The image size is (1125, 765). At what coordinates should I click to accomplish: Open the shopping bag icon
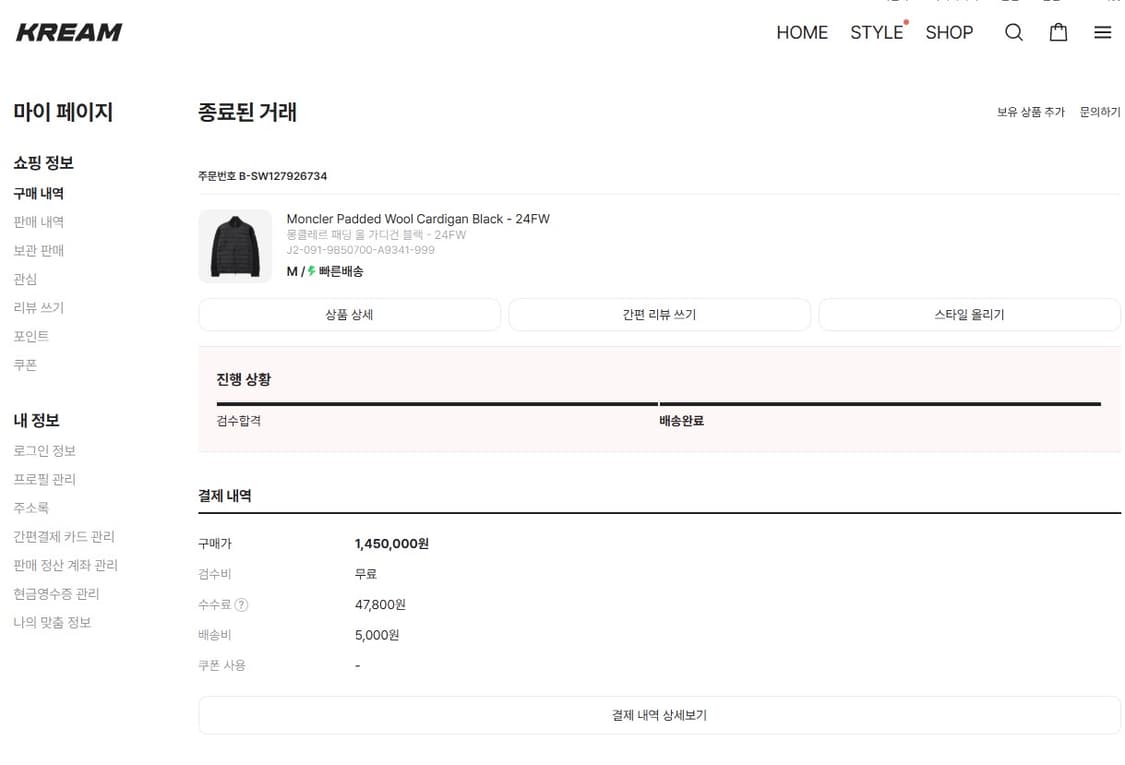click(1058, 32)
